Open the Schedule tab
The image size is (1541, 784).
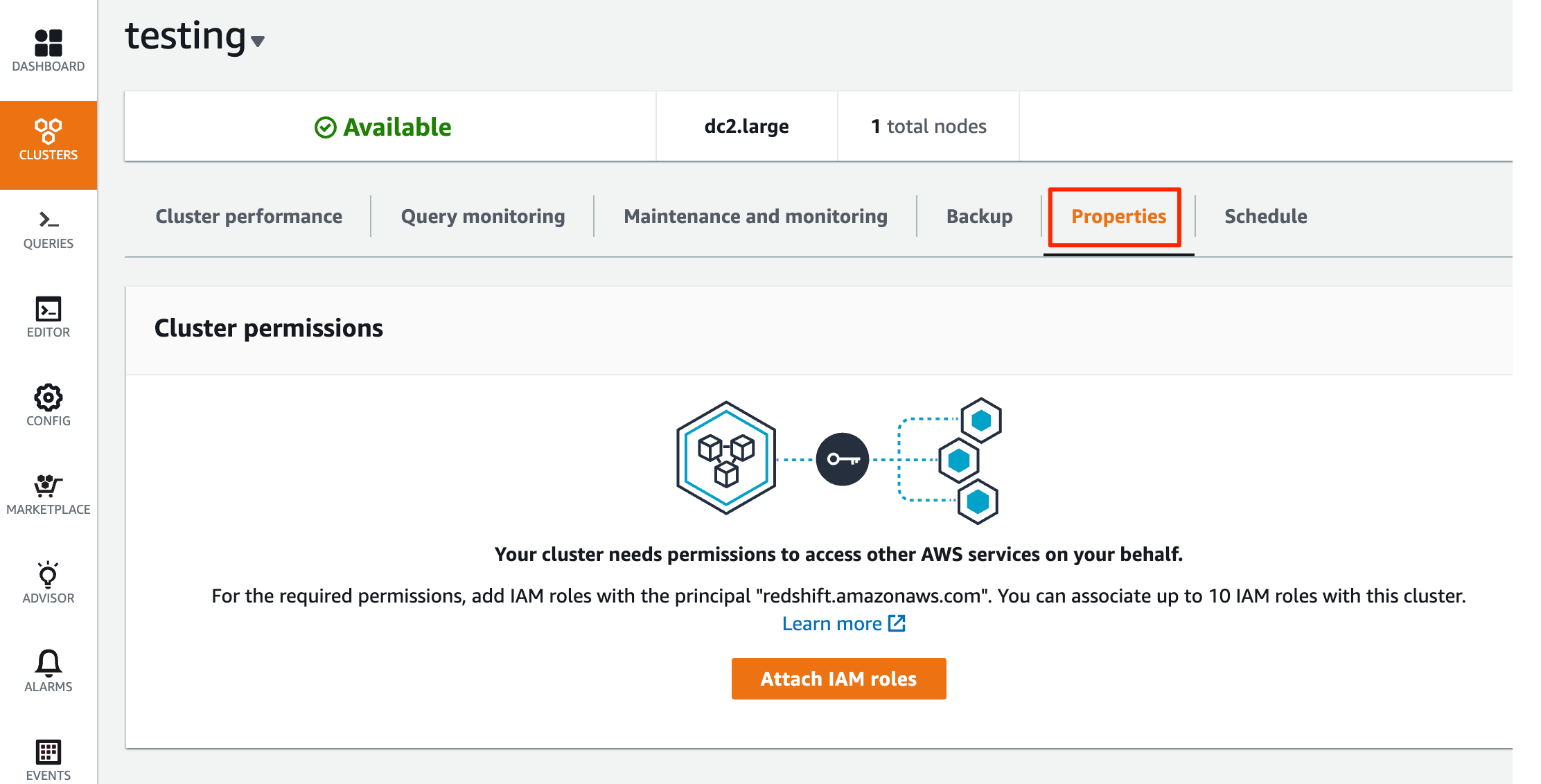click(1265, 216)
